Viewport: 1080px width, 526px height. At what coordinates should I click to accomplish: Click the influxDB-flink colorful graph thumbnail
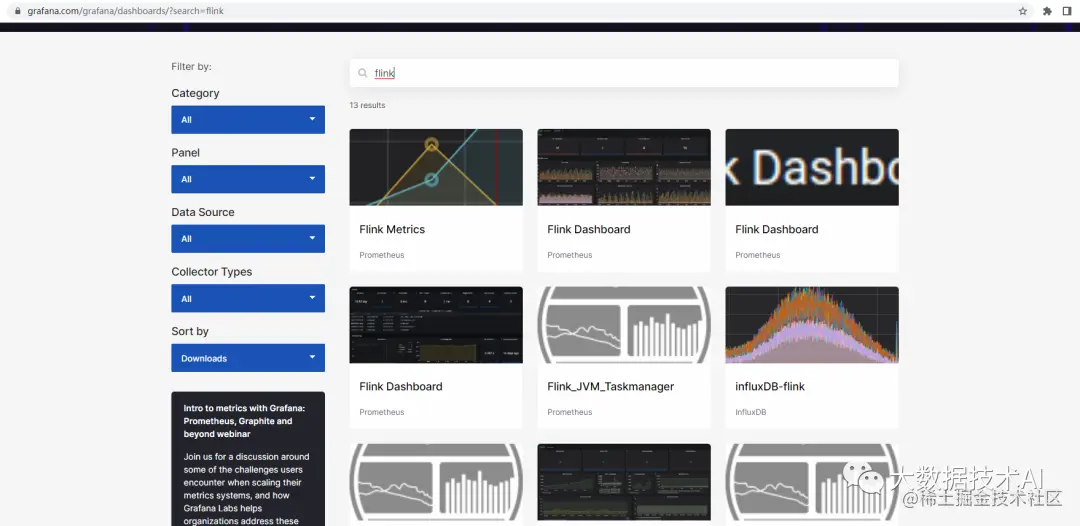812,325
